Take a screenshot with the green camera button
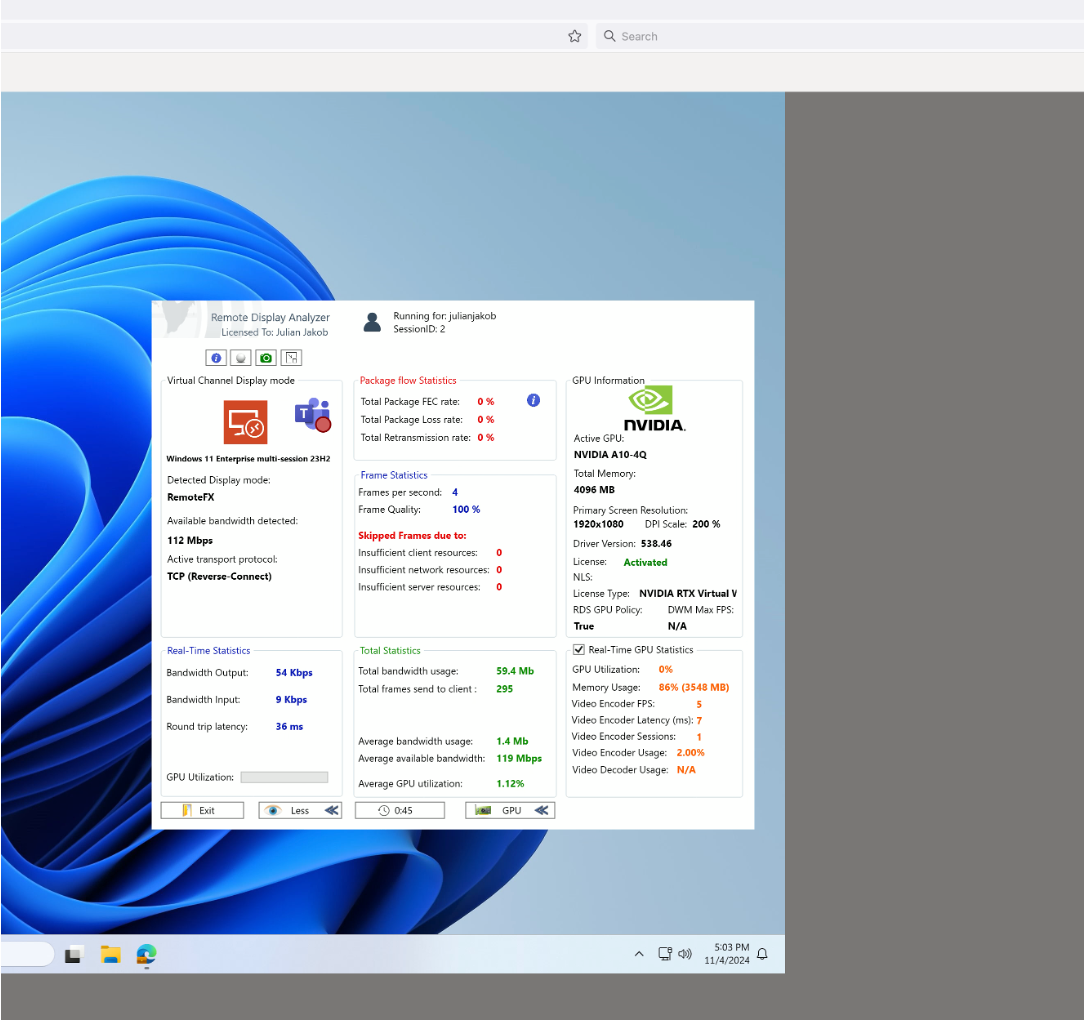Viewport: 1084px width, 1020px height. 266,358
